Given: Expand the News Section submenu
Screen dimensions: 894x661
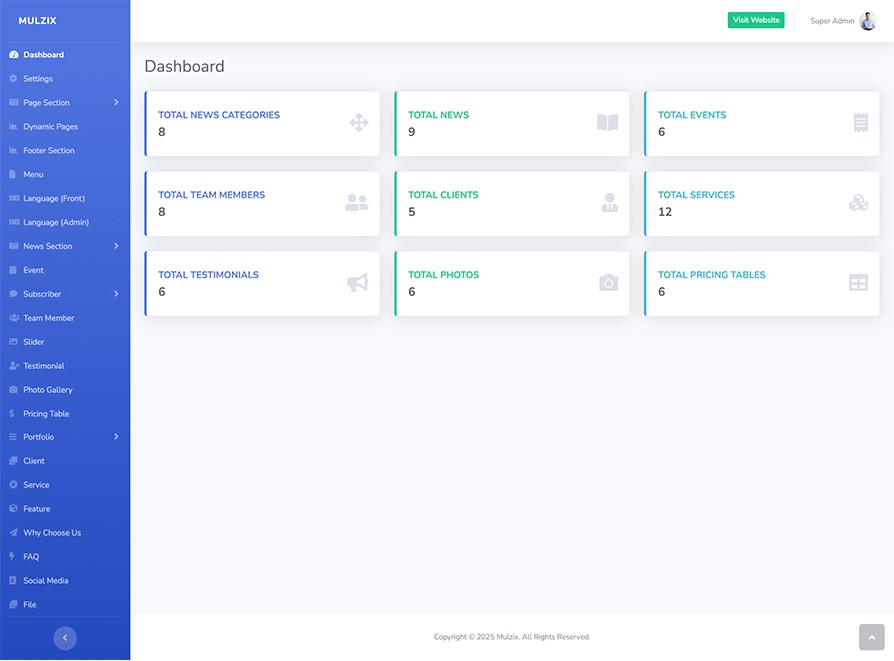Looking at the screenshot, I should [x=116, y=246].
